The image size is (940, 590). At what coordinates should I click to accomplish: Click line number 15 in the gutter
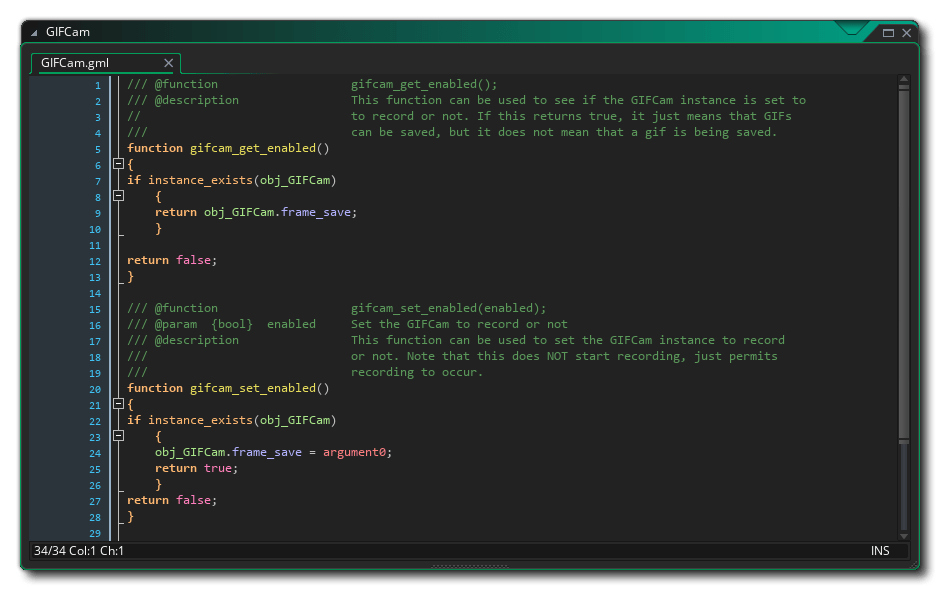coord(95,308)
